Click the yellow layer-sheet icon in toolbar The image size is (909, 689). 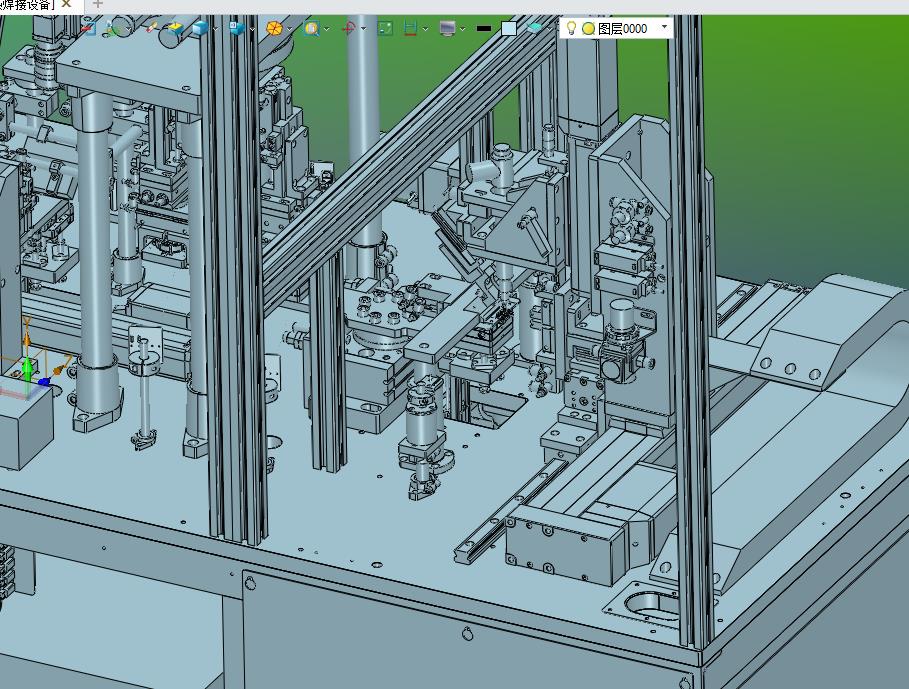tap(174, 28)
